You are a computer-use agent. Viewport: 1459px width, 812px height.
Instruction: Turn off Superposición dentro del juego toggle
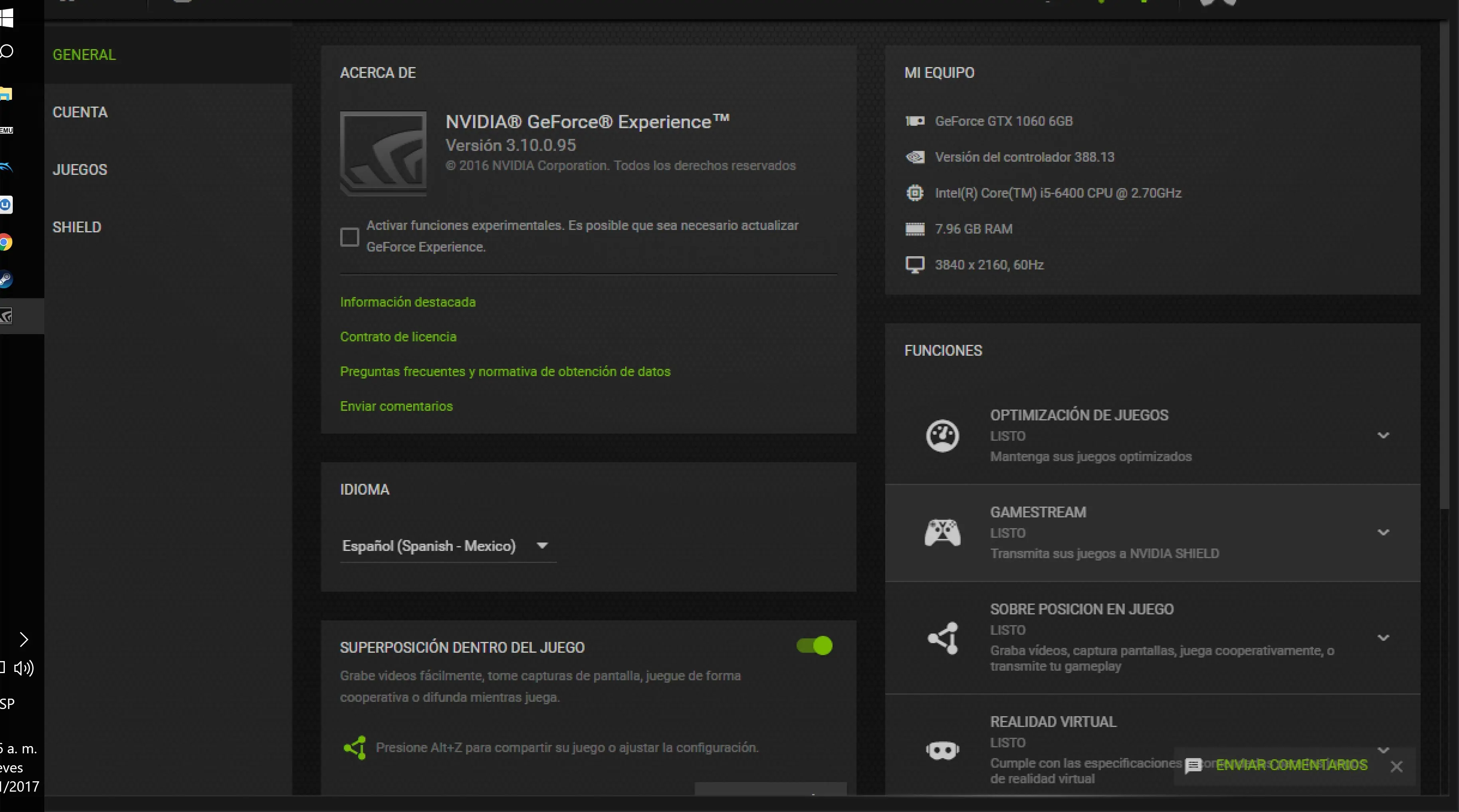coord(815,646)
